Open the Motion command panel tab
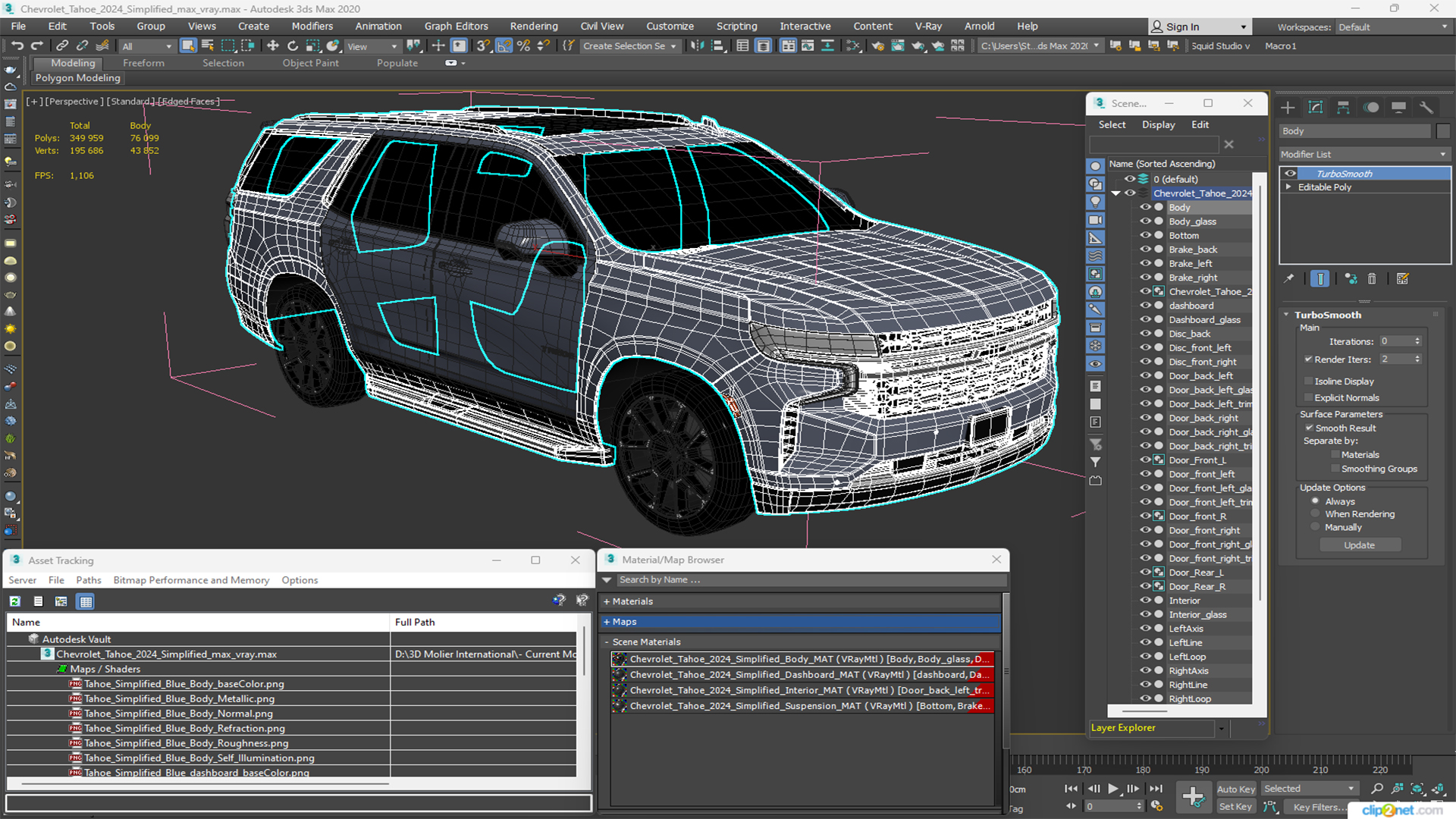Screen dimensions: 1456x819 tap(1371, 108)
